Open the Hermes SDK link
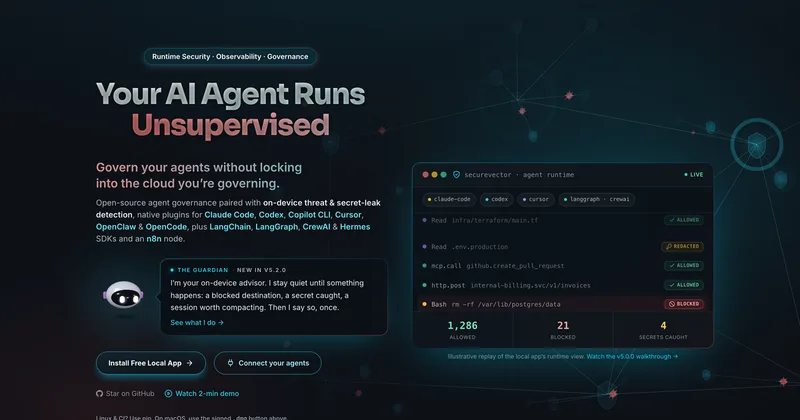This screenshot has width=800, height=420. [x=355, y=227]
